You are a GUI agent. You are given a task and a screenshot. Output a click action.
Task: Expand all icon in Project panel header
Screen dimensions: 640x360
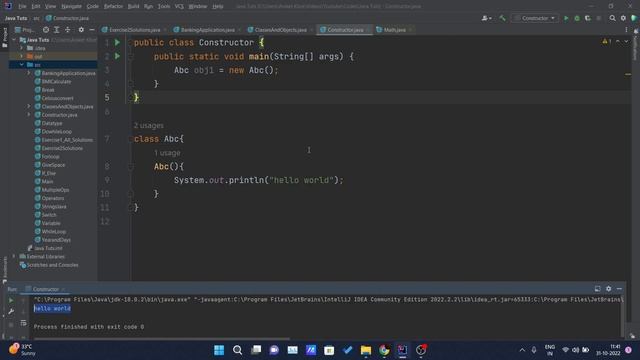click(57, 30)
